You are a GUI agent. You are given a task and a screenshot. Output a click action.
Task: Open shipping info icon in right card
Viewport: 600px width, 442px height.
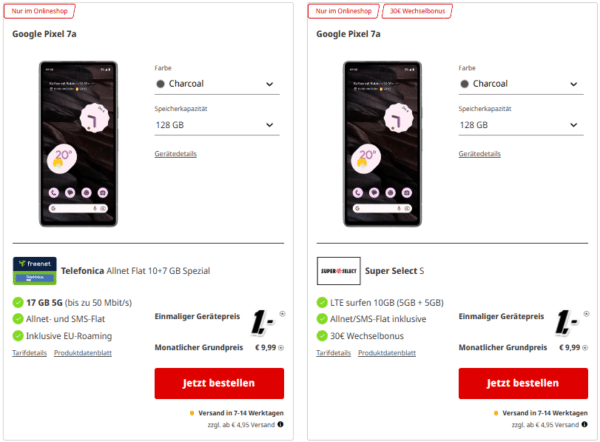click(x=584, y=424)
